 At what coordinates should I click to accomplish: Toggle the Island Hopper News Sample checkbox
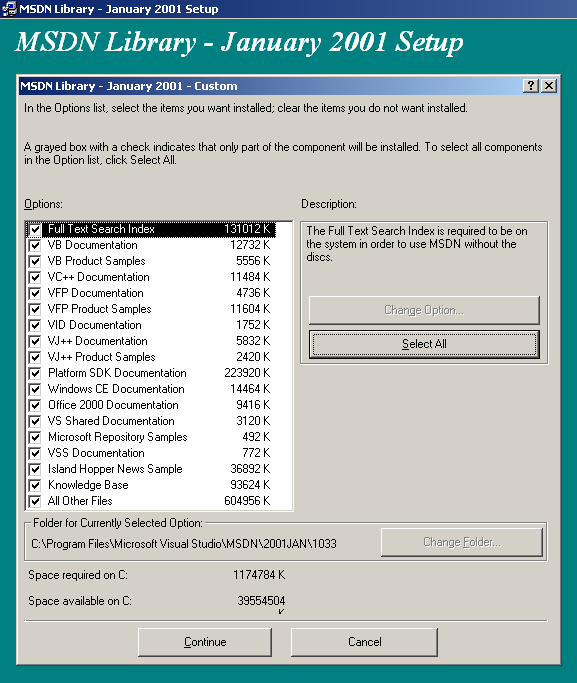35,469
